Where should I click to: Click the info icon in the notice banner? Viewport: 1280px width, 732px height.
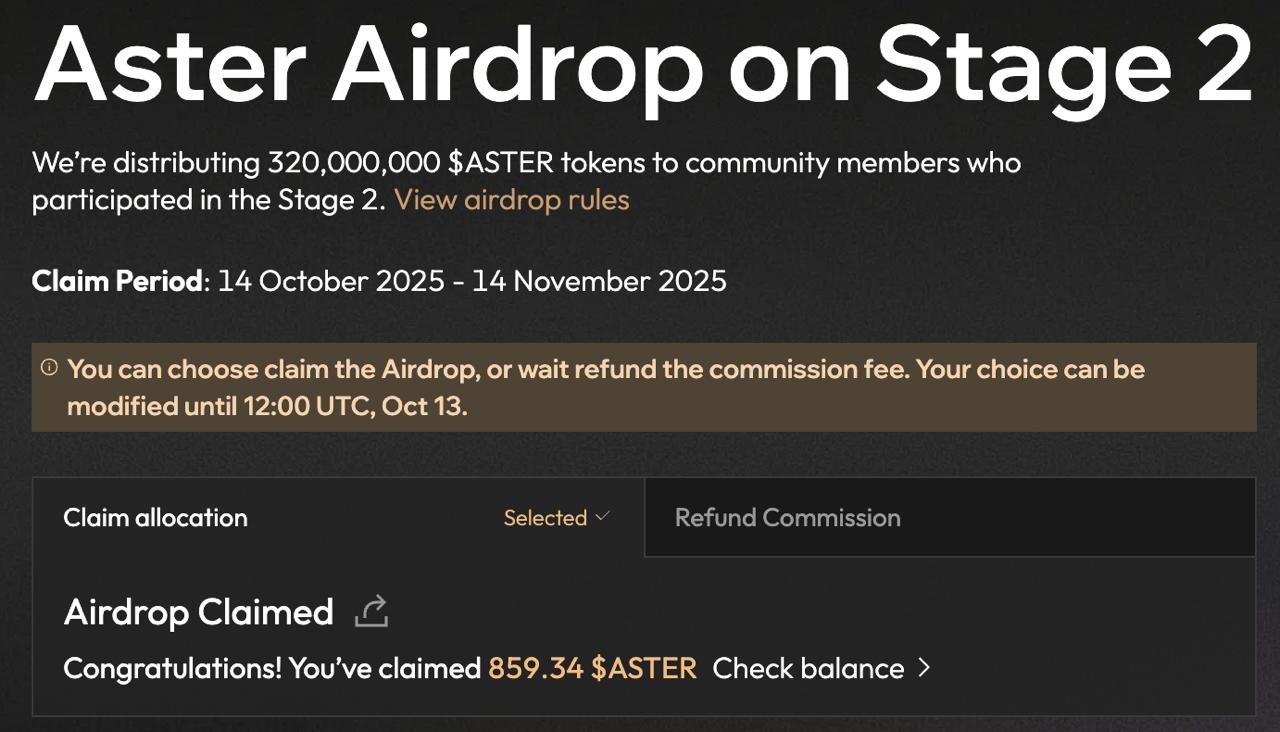click(x=49, y=368)
